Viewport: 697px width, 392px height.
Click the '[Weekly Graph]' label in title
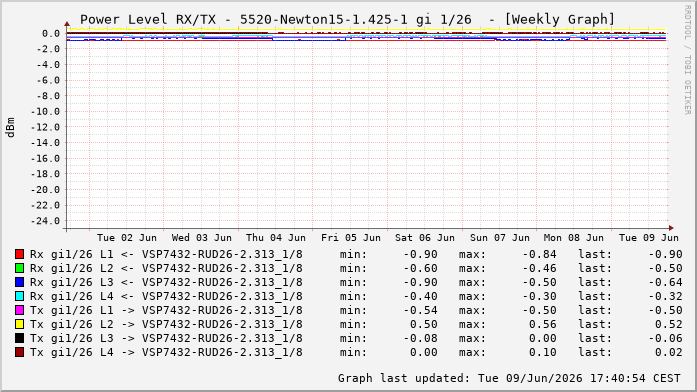560,20
